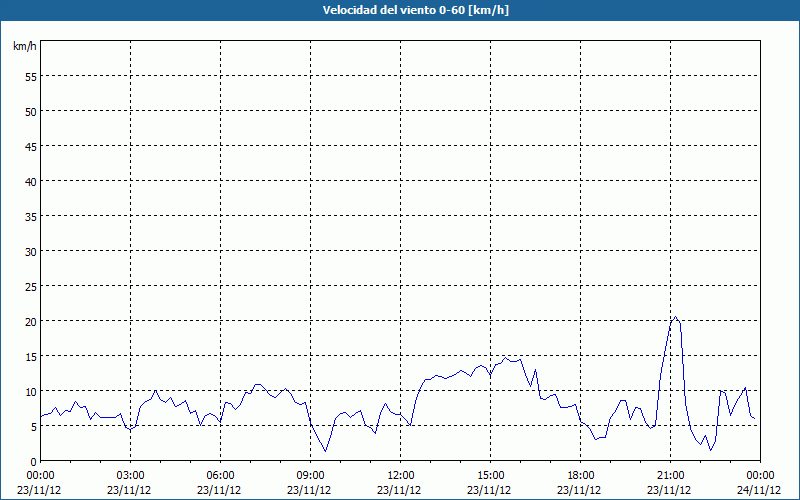
Task: Select the 55 value on y-axis
Action: (31, 77)
